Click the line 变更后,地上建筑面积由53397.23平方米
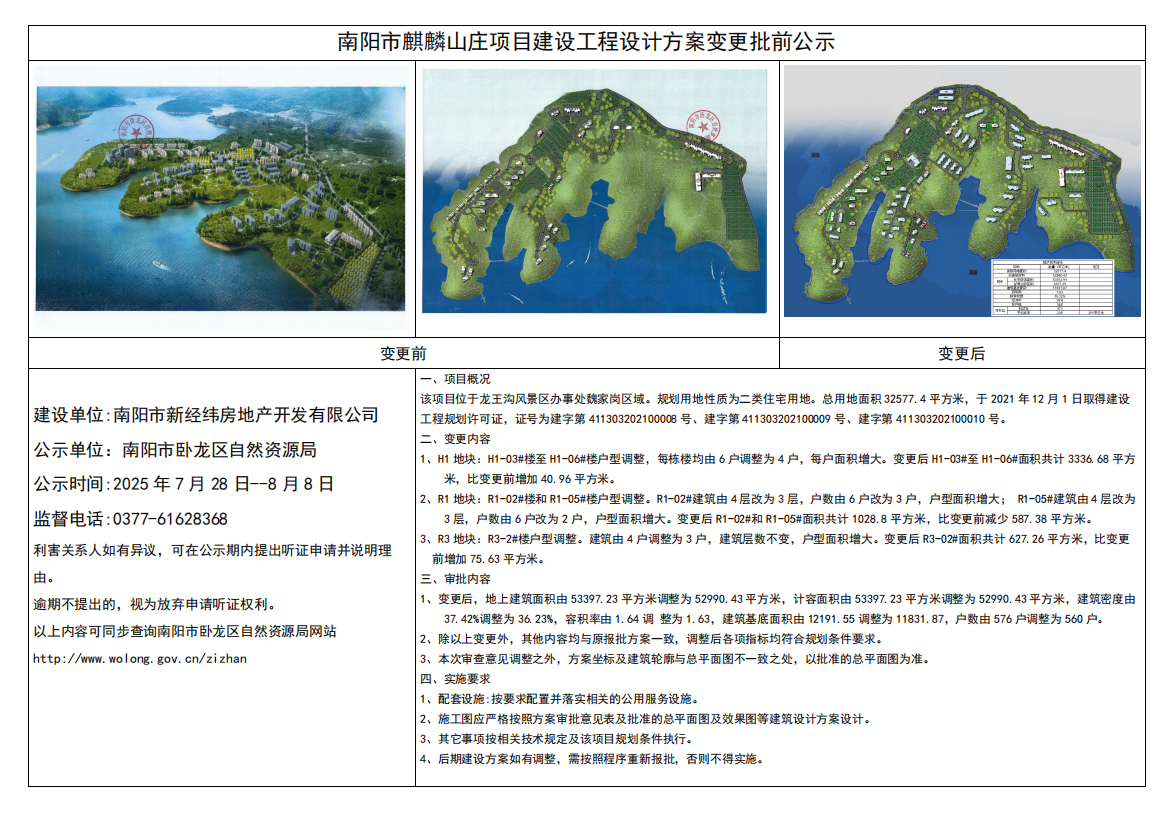Screen dimensions: 1174x827 (778, 599)
